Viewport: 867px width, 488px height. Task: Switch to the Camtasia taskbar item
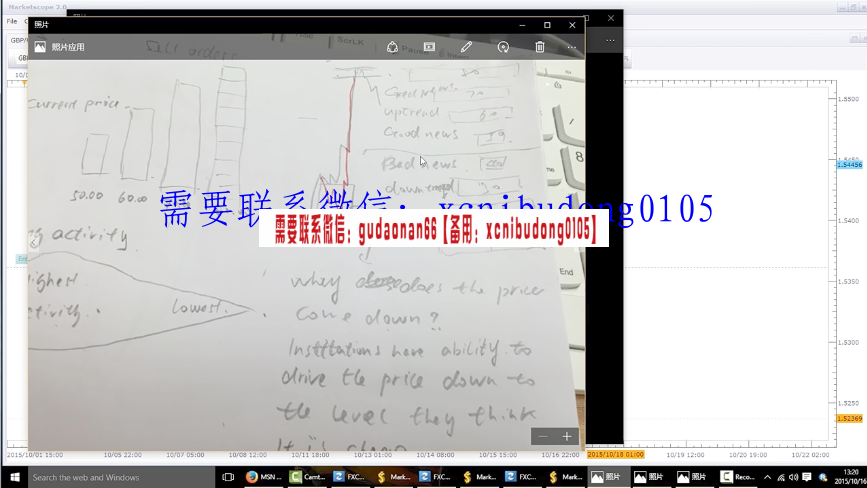pos(307,477)
